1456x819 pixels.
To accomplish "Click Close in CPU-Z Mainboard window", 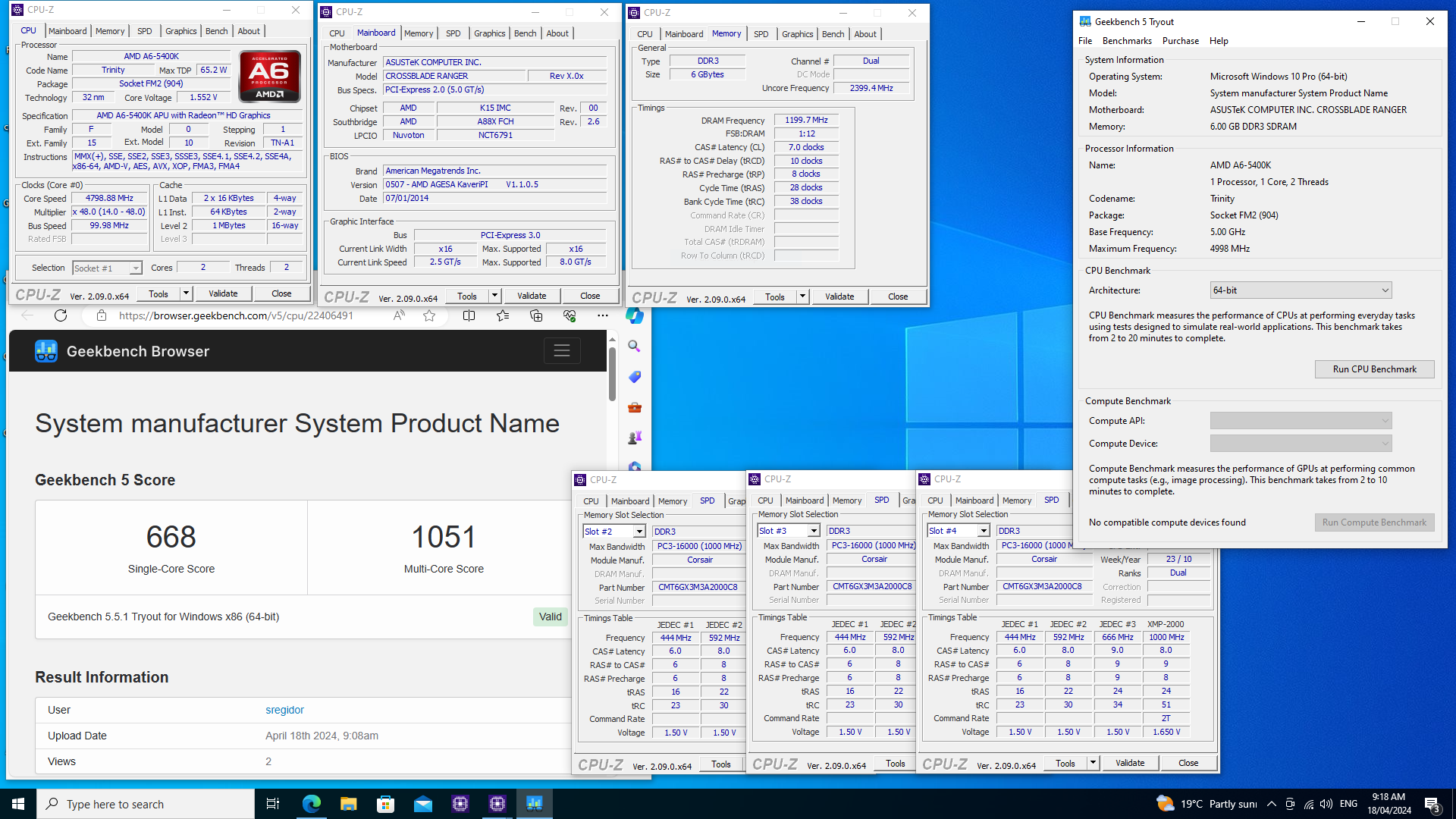I will point(590,296).
